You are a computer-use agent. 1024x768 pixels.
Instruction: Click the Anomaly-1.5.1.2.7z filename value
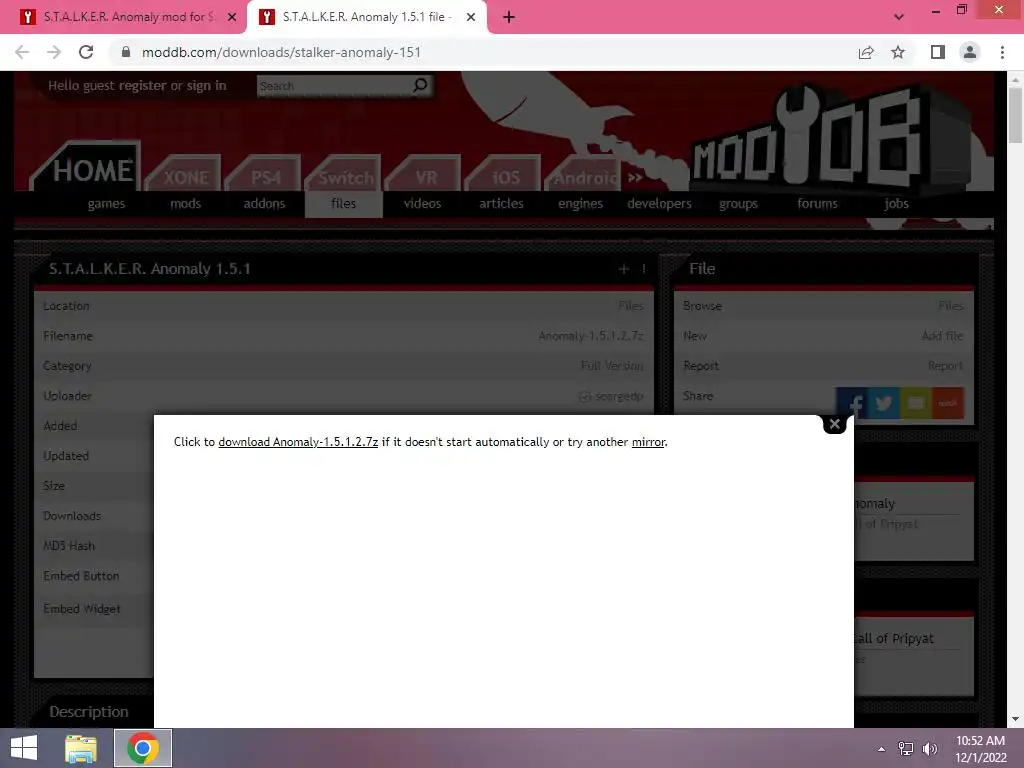591,336
